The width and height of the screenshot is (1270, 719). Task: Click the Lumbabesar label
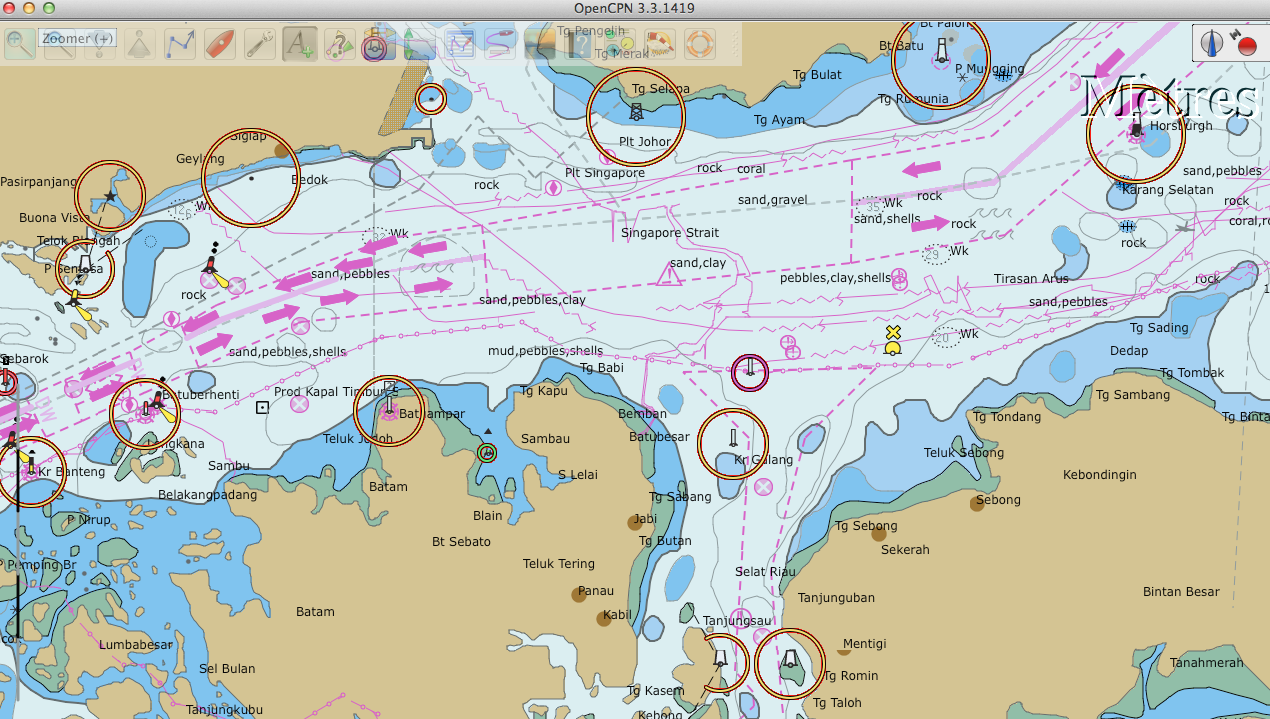coord(136,645)
